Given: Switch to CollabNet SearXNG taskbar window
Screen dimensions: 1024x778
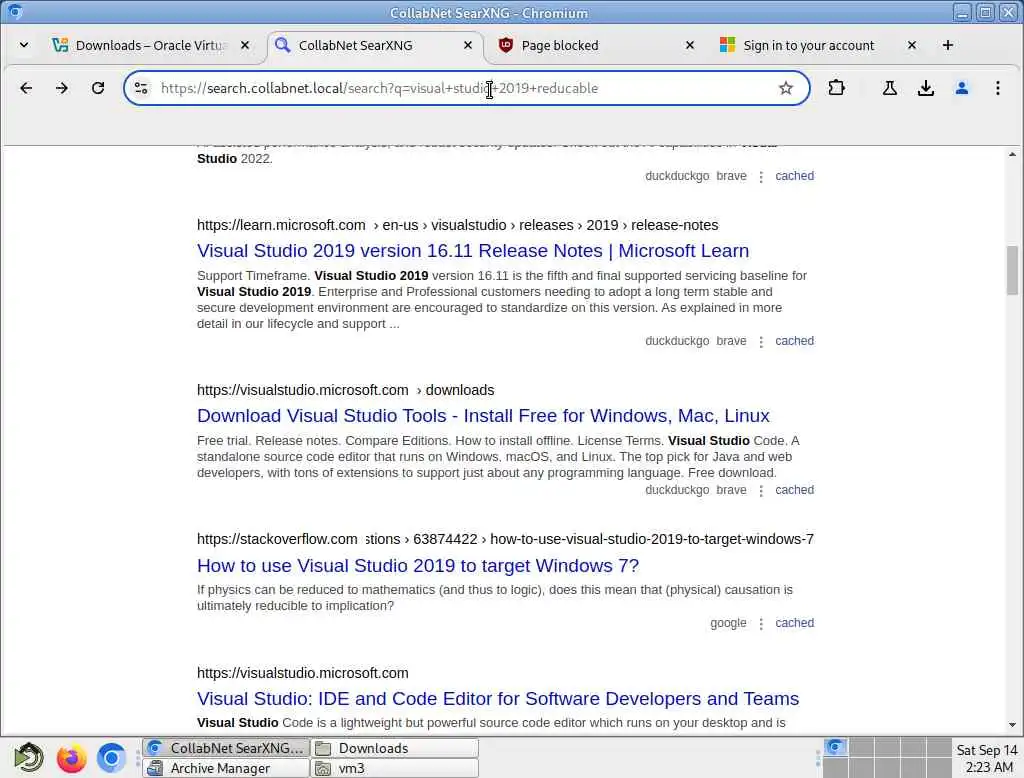Looking at the screenshot, I should click(226, 748).
